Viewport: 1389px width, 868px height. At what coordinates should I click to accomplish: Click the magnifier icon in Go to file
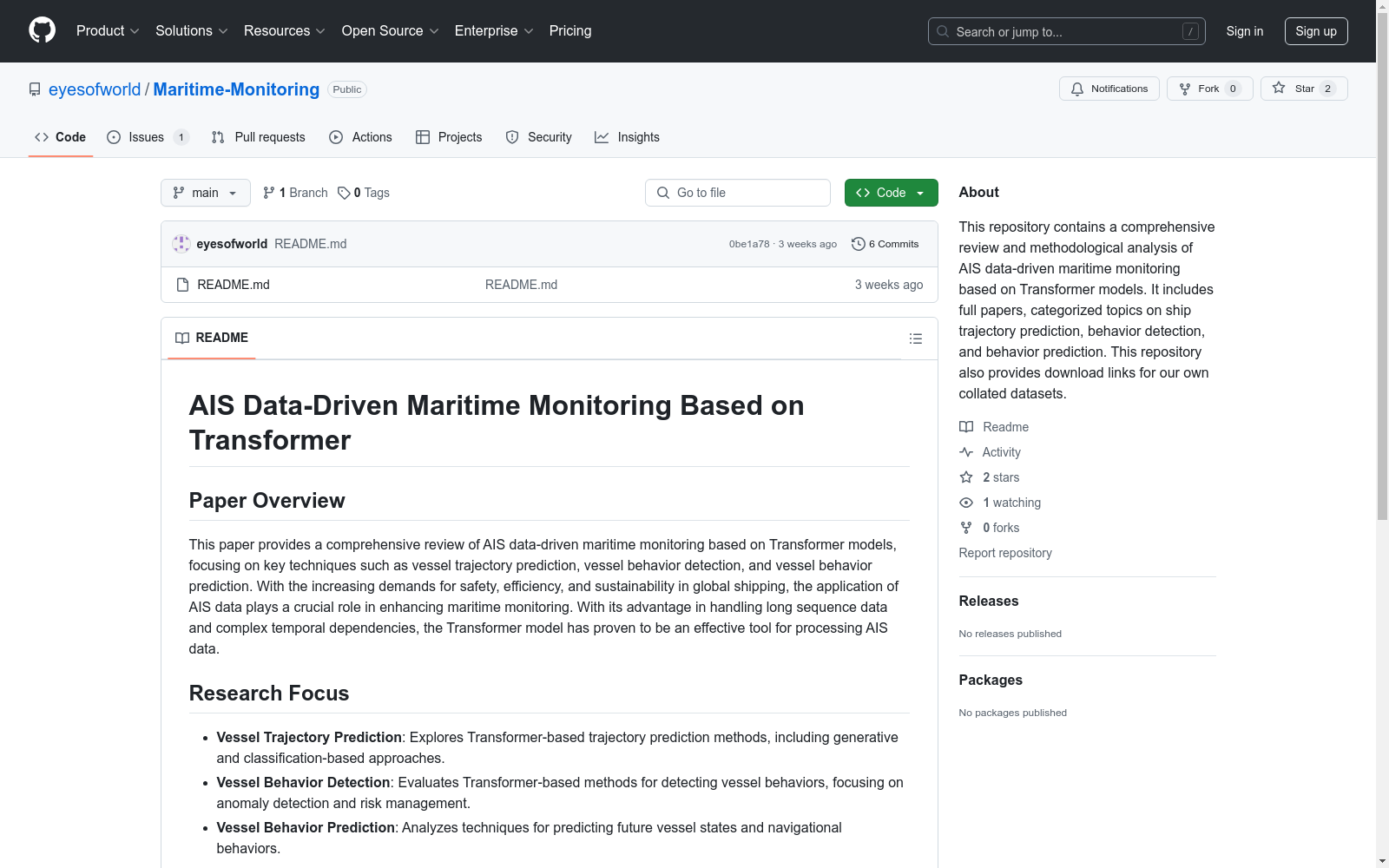663,193
